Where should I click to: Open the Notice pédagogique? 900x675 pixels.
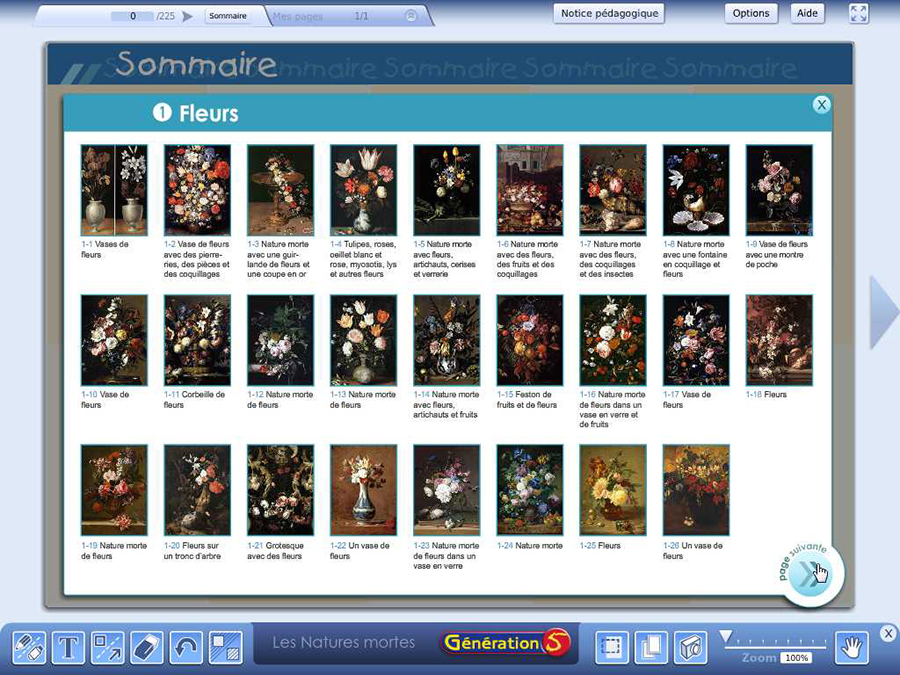pyautogui.click(x=609, y=14)
